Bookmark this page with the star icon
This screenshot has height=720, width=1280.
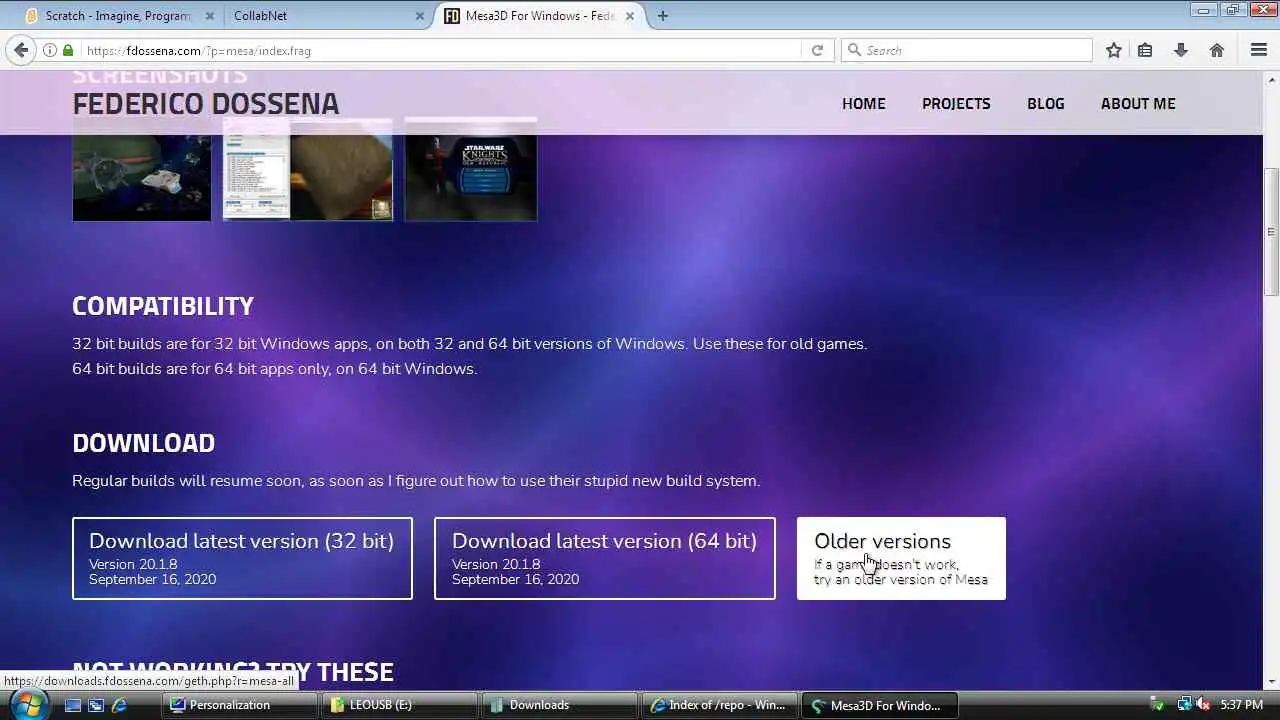tap(1114, 50)
